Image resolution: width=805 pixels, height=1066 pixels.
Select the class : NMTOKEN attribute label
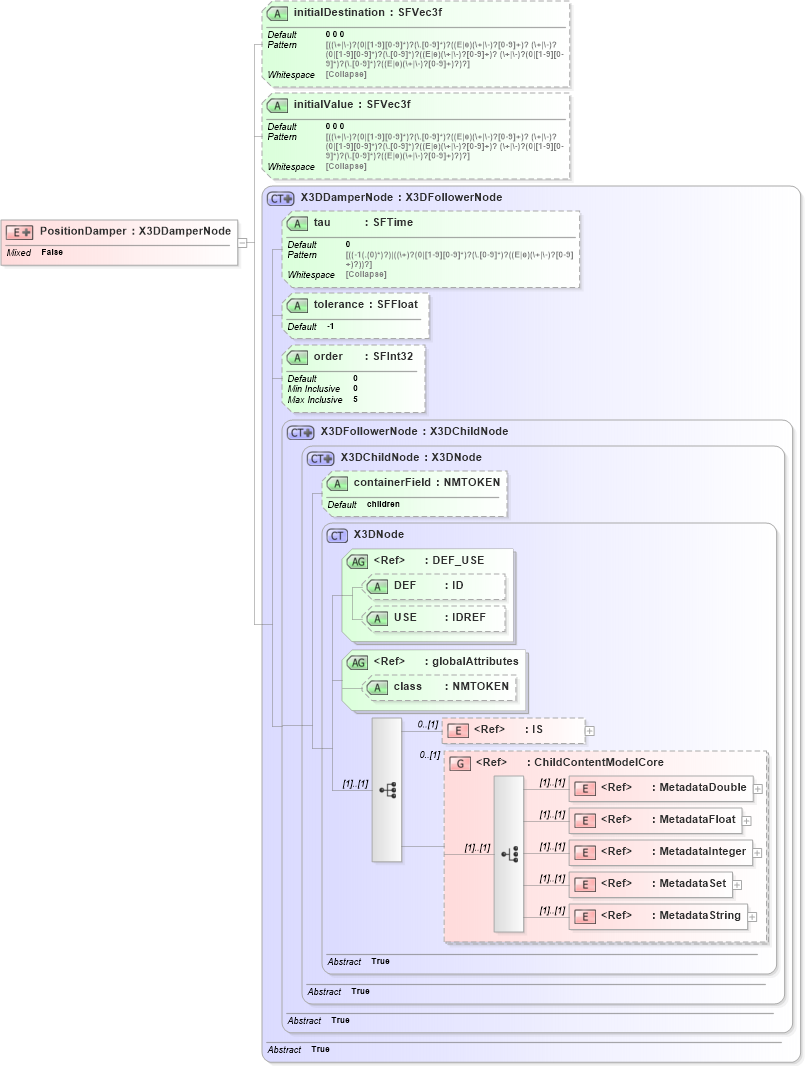pos(451,687)
